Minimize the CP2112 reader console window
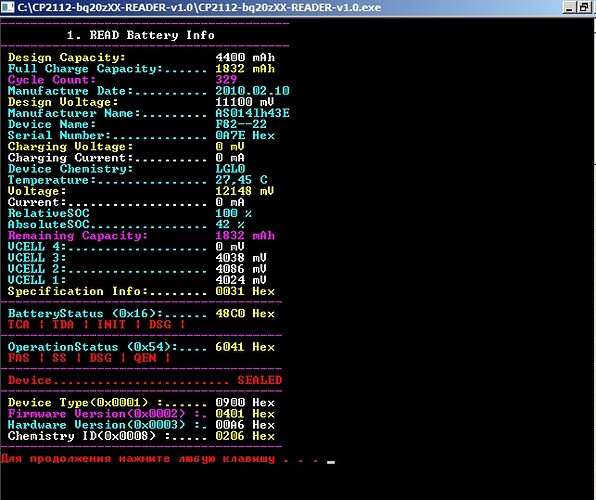The image size is (596, 500). [569, 7]
